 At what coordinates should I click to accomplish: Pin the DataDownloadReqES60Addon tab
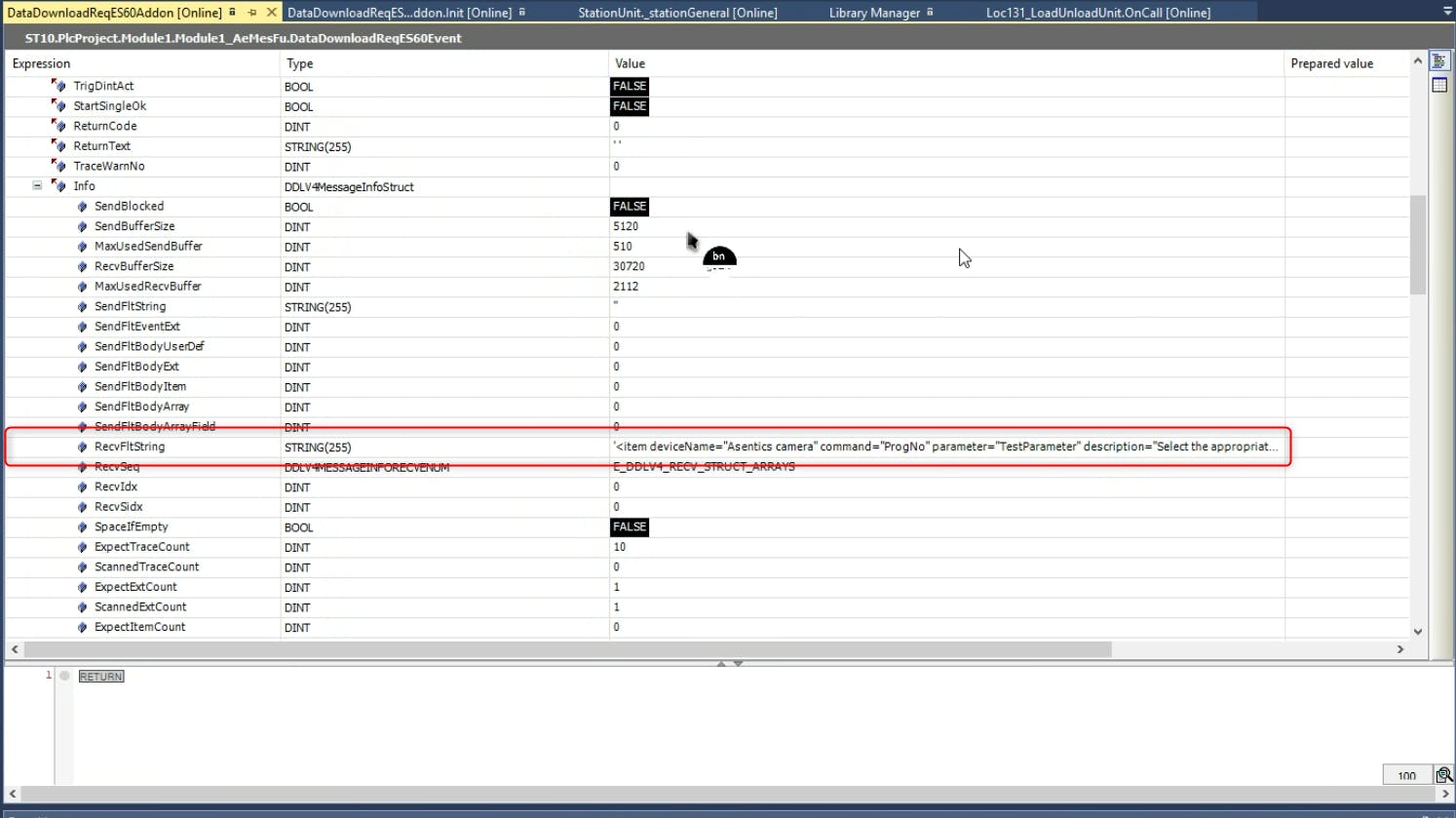pyautogui.click(x=251, y=13)
